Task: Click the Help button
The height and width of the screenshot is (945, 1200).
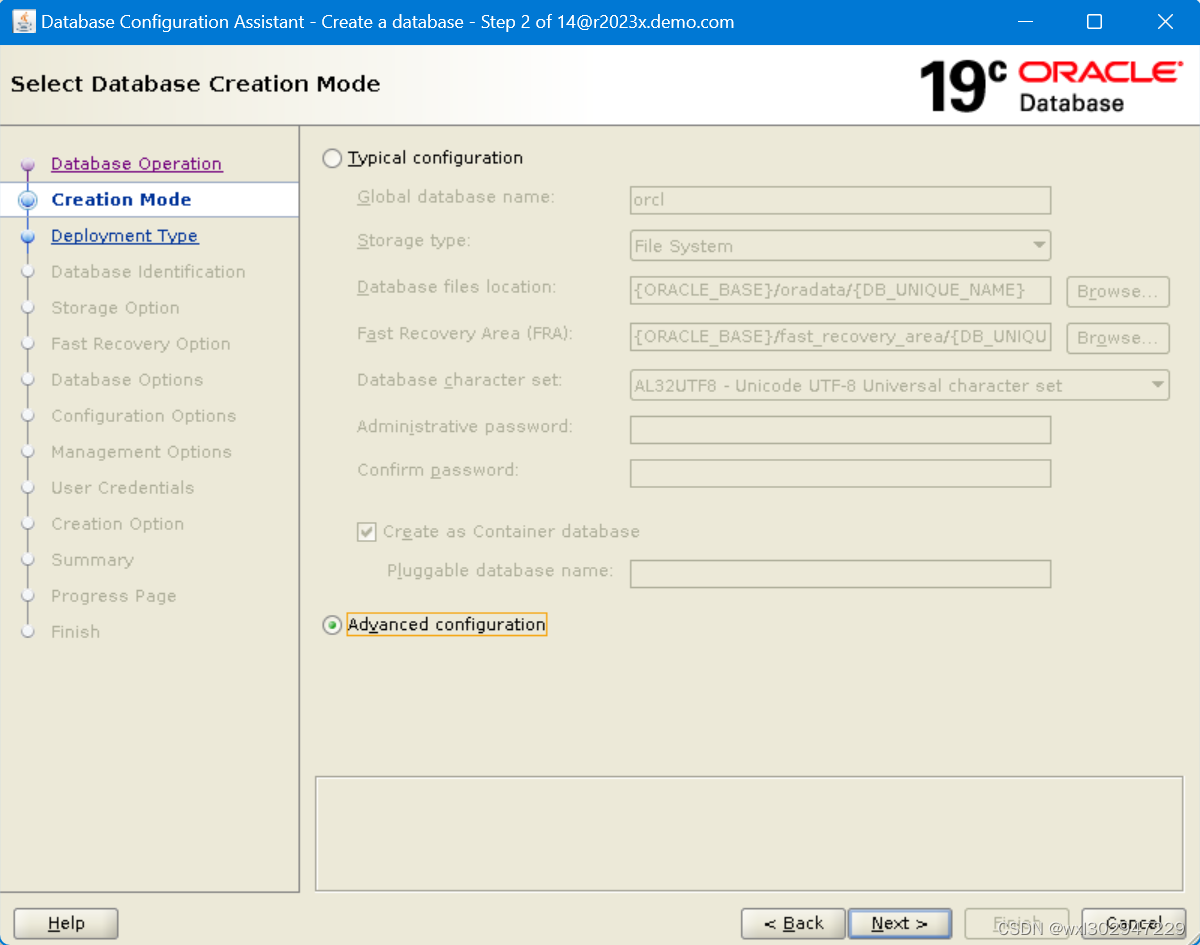Action: click(x=66, y=923)
